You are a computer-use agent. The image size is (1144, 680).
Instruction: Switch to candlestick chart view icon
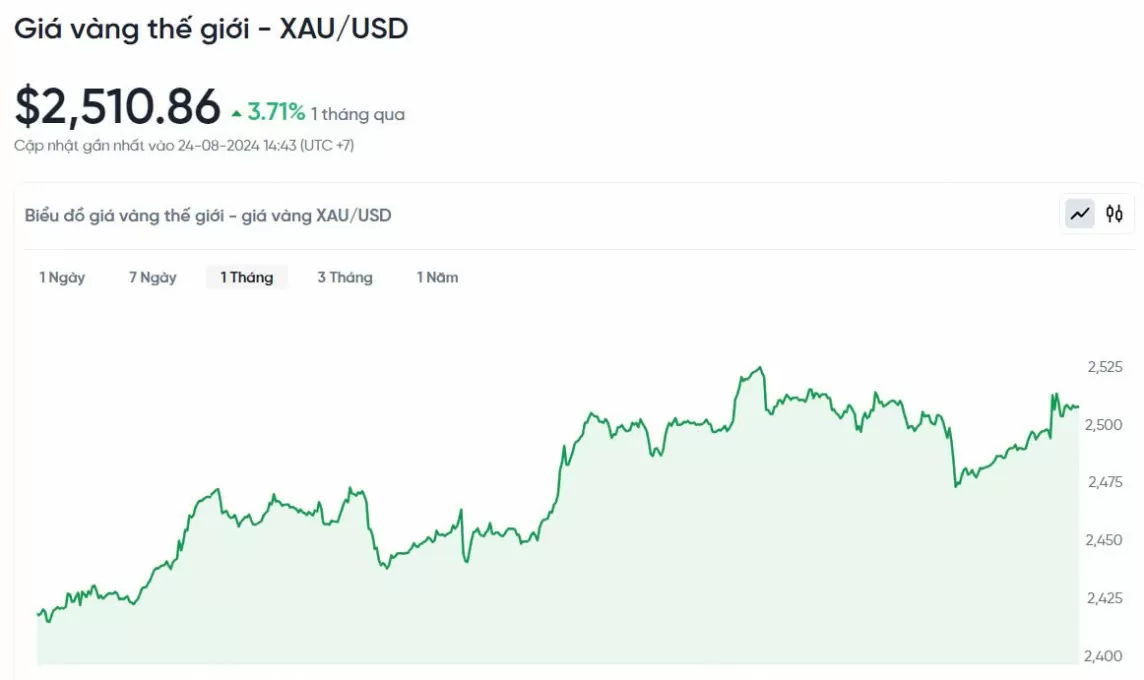[x=1114, y=214]
